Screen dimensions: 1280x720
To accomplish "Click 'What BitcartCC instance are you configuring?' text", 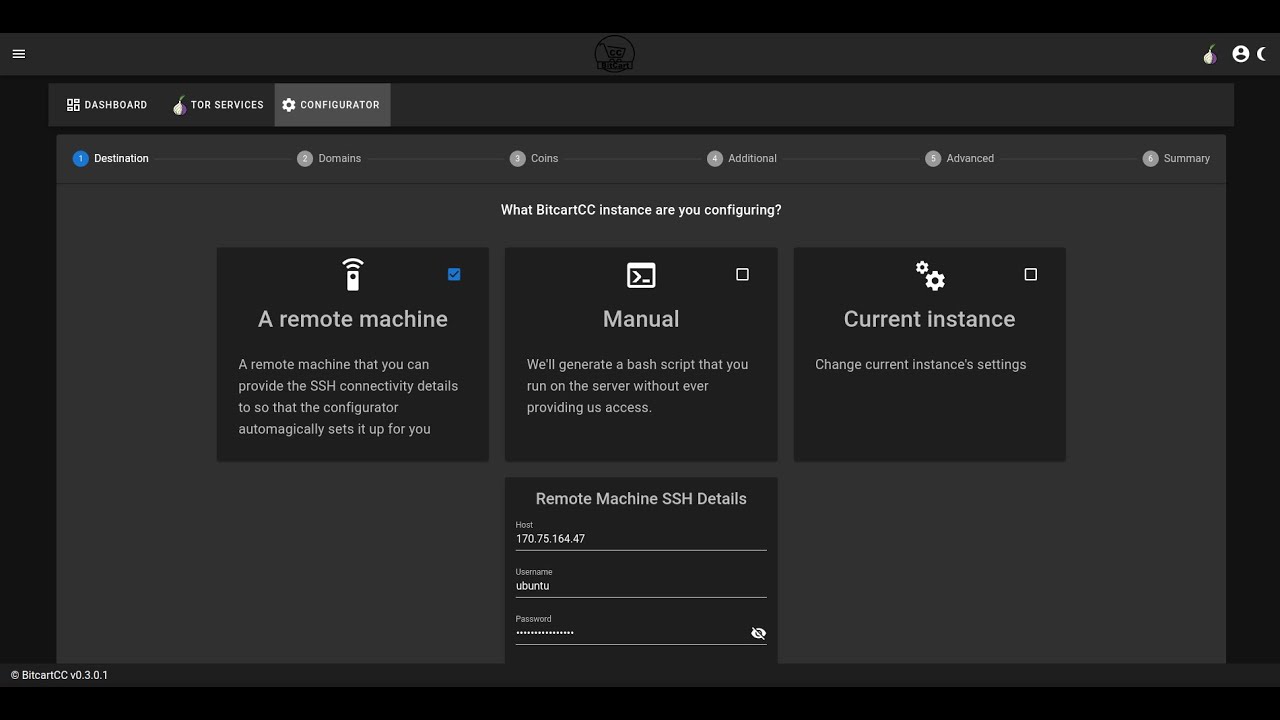I will tap(641, 210).
